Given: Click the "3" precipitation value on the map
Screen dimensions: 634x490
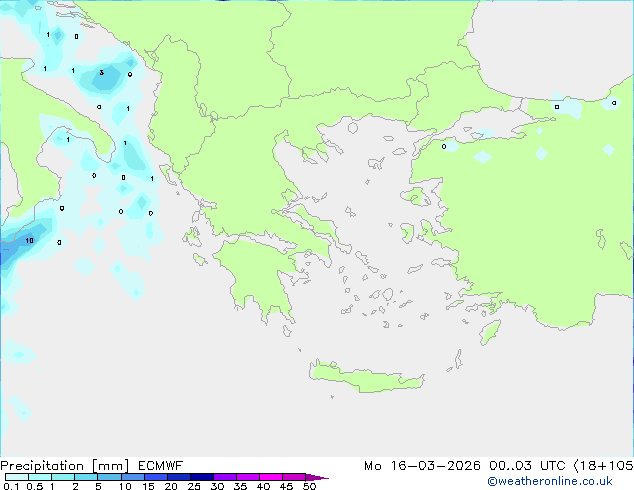Looking at the screenshot, I should click(x=101, y=72).
